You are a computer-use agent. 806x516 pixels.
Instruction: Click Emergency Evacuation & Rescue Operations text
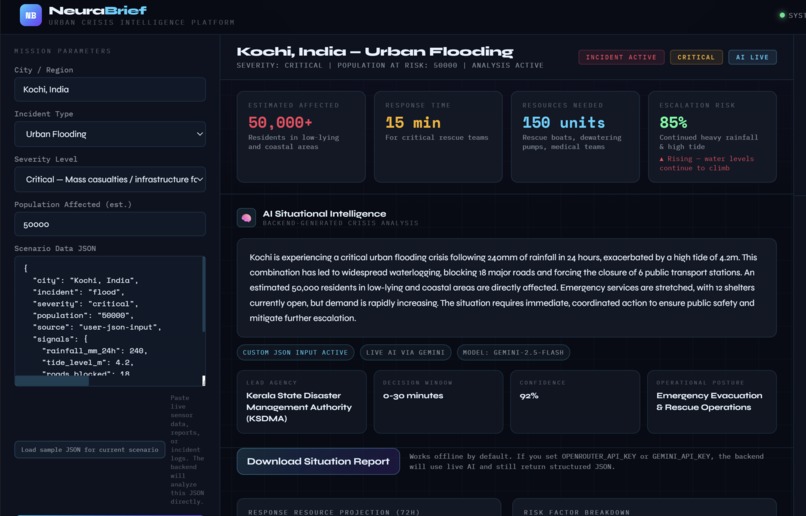click(x=709, y=401)
